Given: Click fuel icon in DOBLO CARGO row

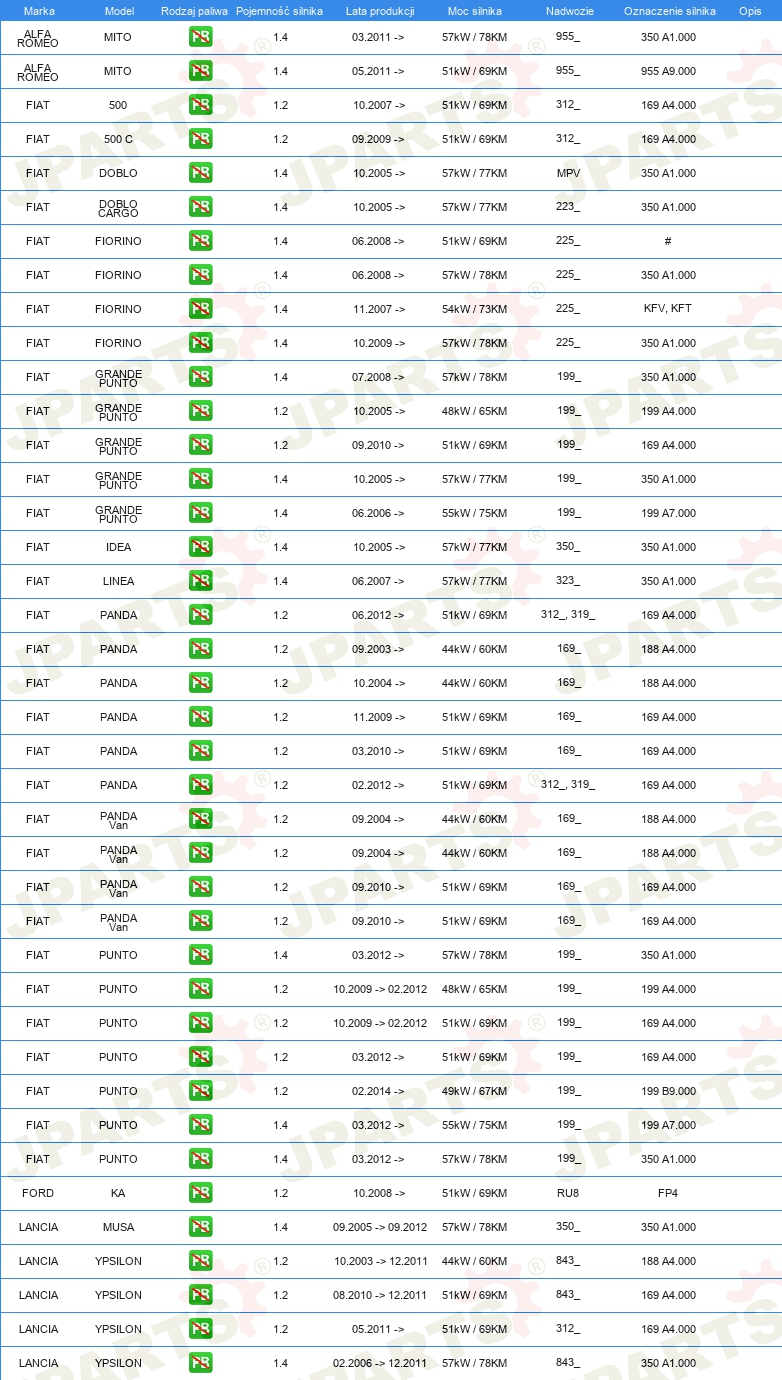Looking at the screenshot, I should (200, 208).
